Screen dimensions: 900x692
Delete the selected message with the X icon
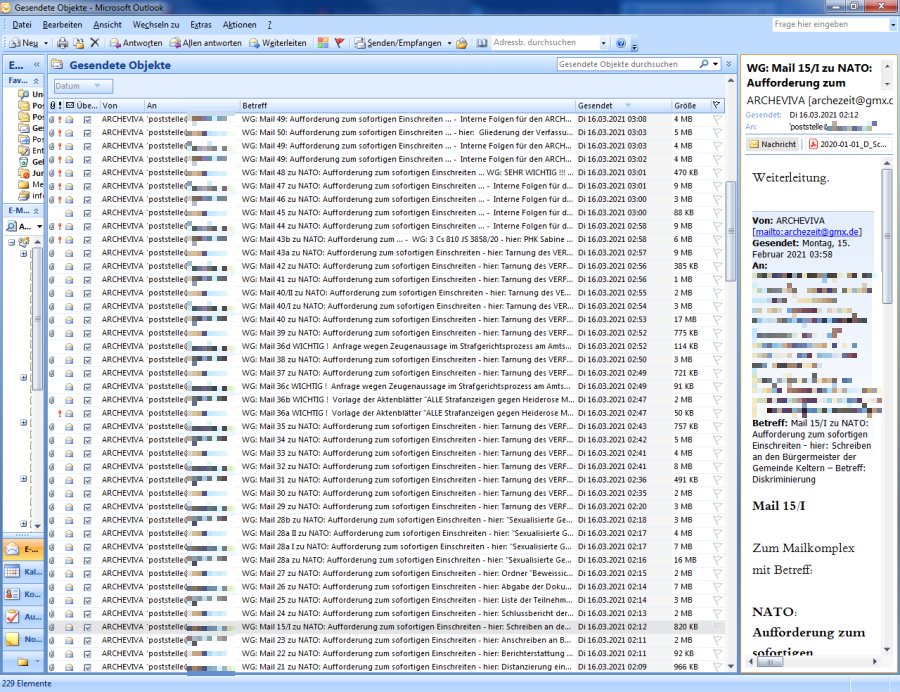click(x=95, y=43)
